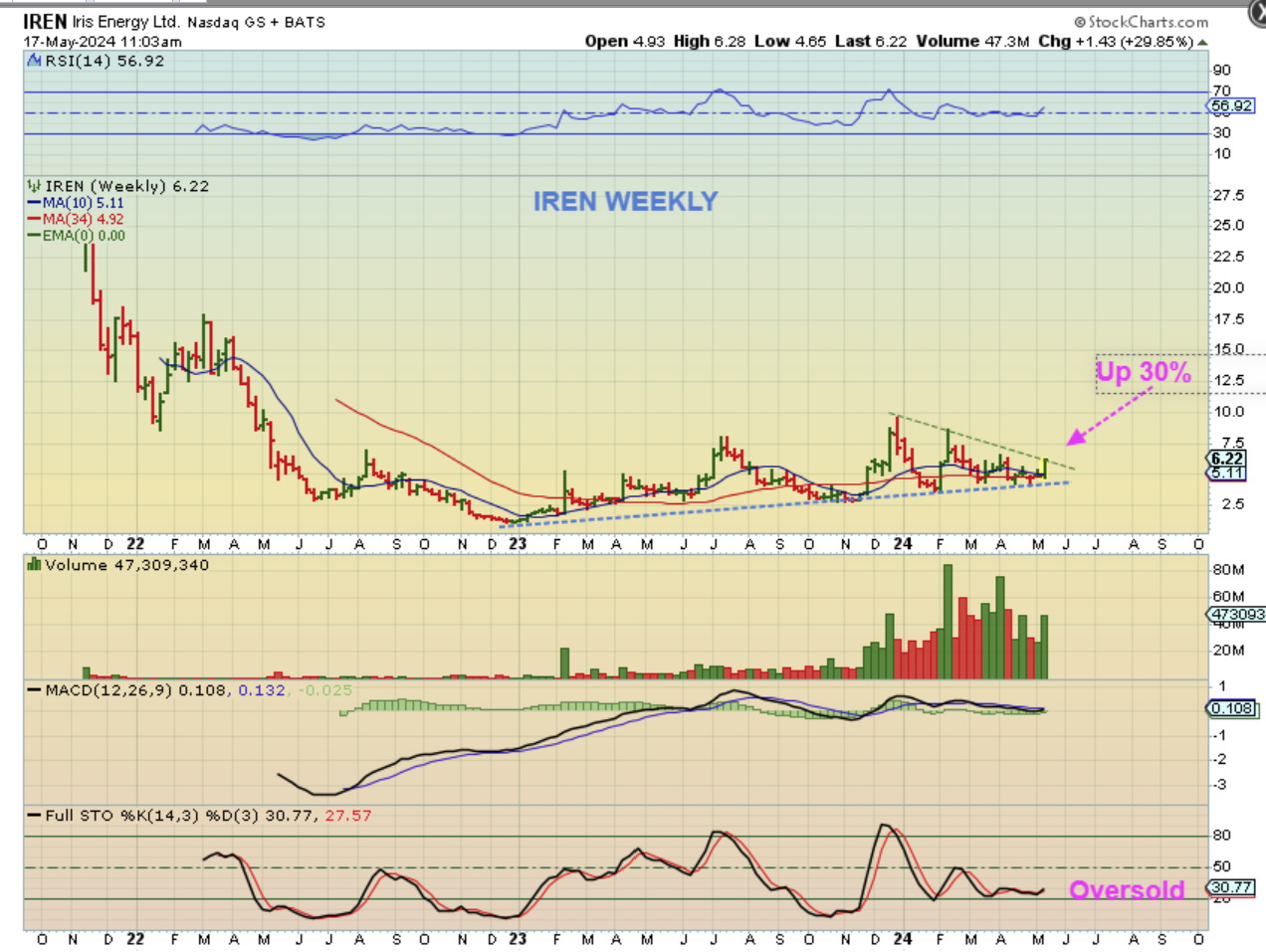Click the green up-arrow next to Chg
This screenshot has width=1266, height=952.
[1202, 42]
